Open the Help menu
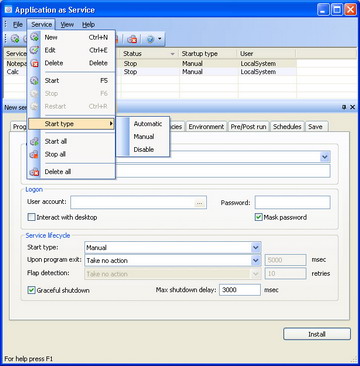 point(88,24)
